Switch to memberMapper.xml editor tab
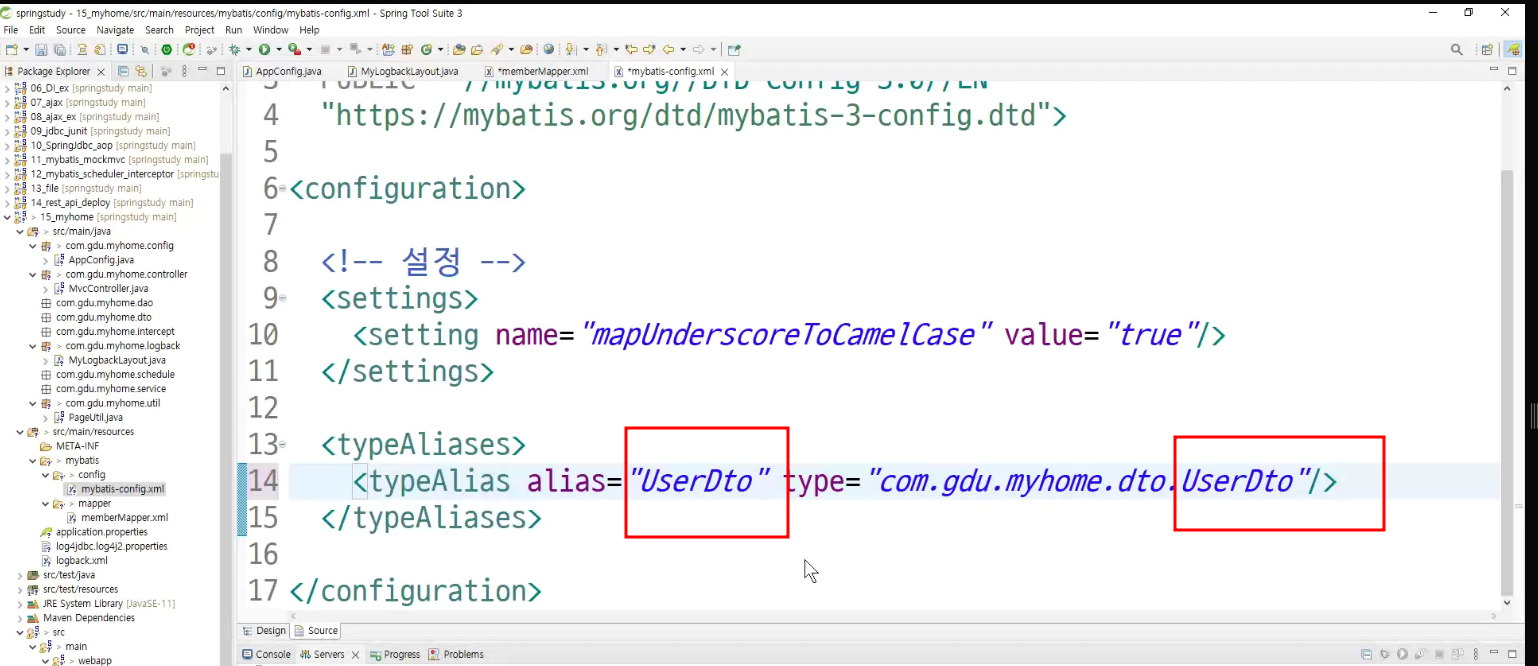Viewport: 1538px width, 666px height. coord(542,71)
